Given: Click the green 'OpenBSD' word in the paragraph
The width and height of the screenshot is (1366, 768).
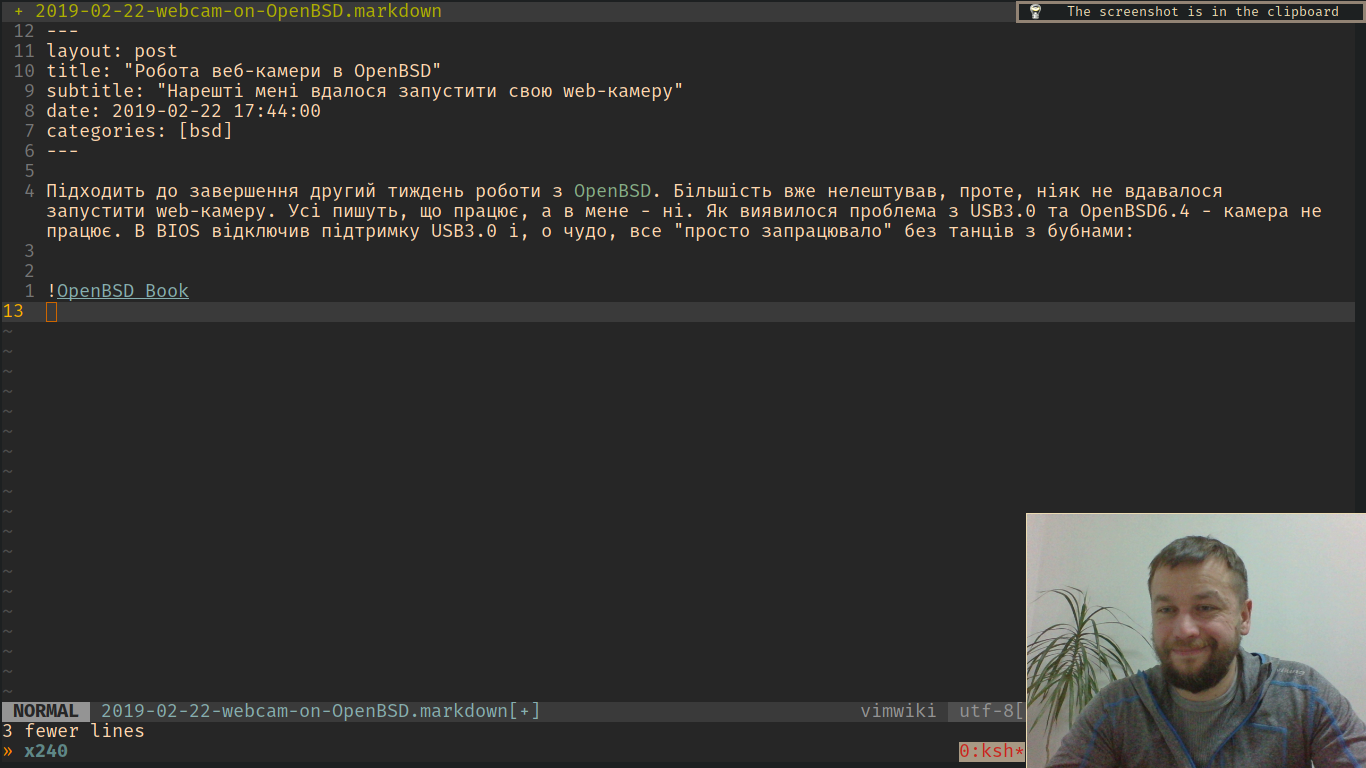Looking at the screenshot, I should point(612,191).
